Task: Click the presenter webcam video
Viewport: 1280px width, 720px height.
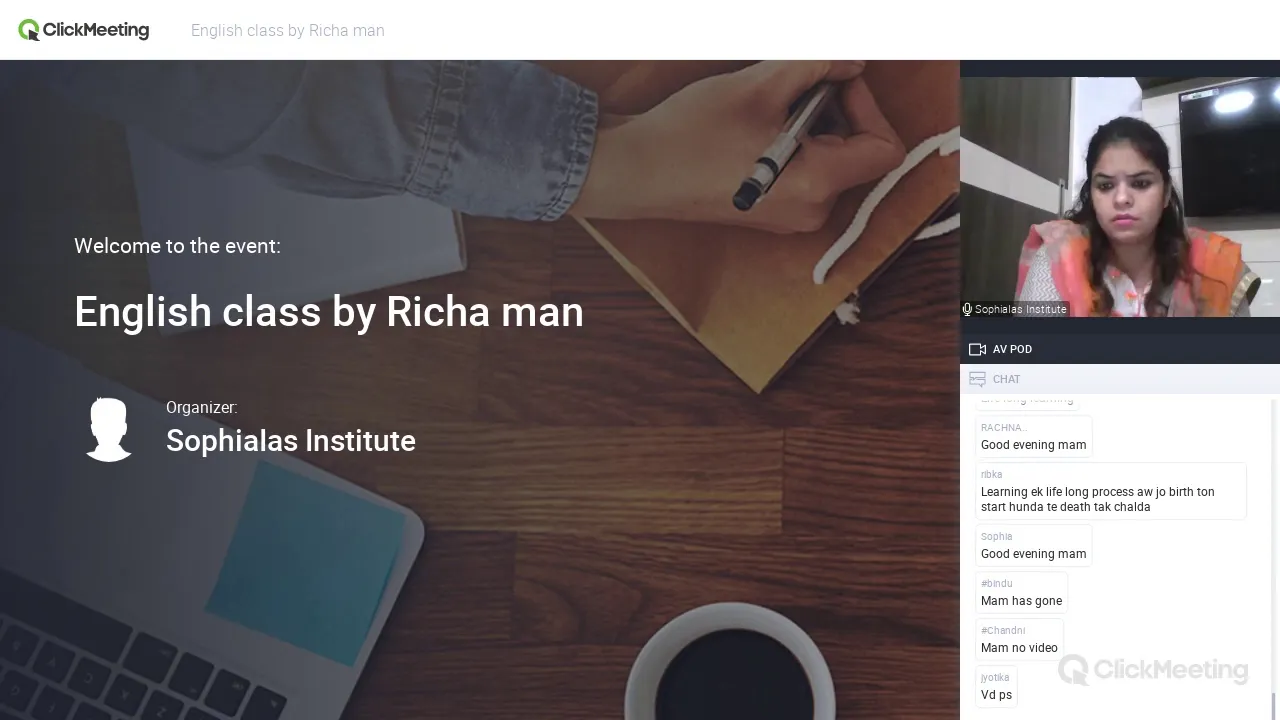Action: point(1120,197)
